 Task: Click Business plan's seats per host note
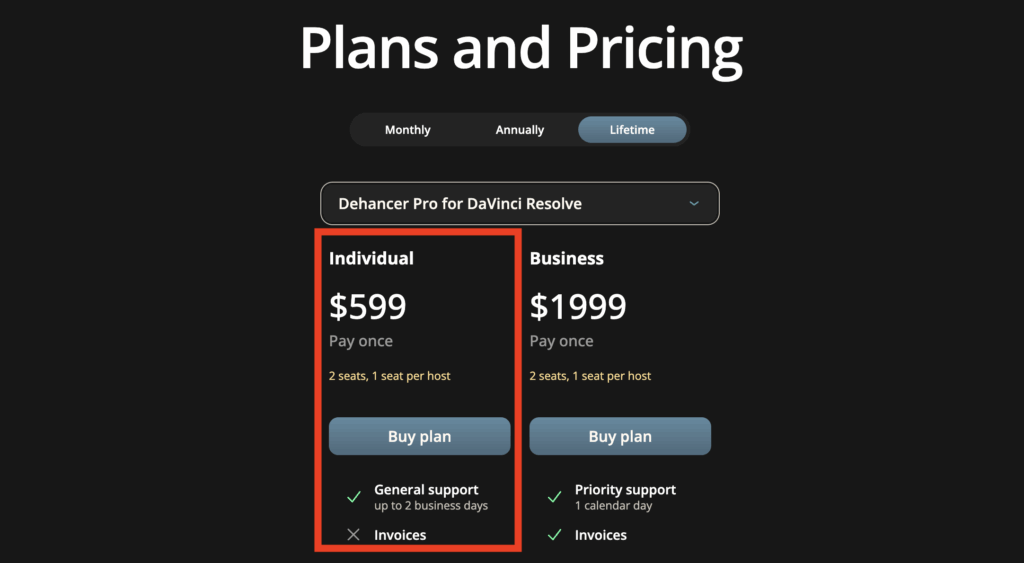coord(590,376)
